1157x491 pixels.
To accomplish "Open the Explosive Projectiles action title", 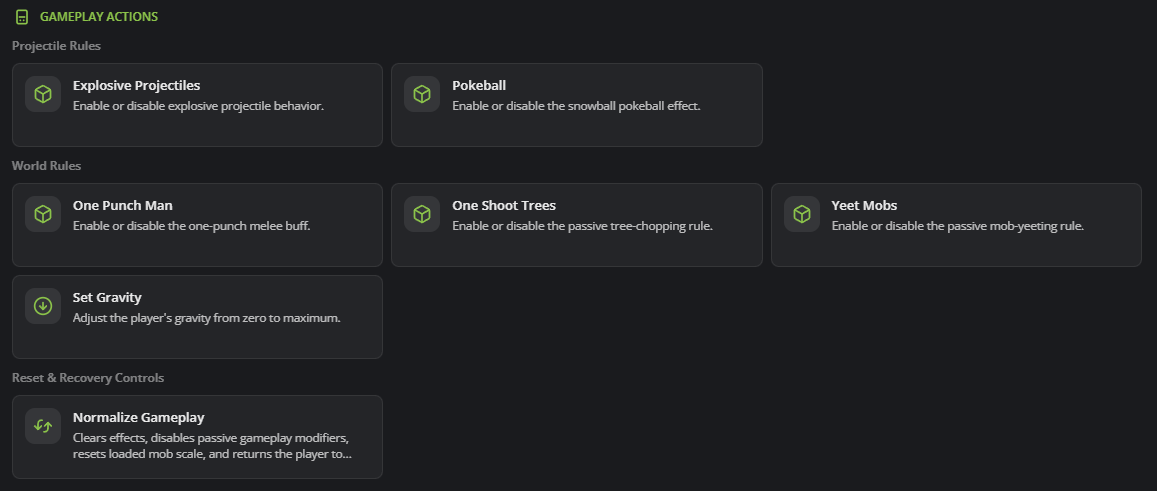I will point(137,86).
